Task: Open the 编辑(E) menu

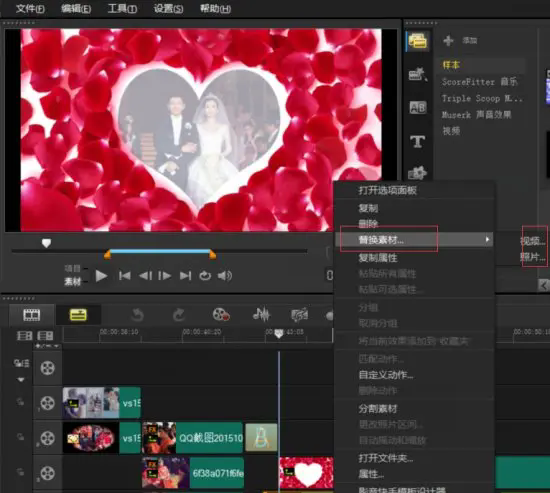Action: pyautogui.click(x=76, y=8)
